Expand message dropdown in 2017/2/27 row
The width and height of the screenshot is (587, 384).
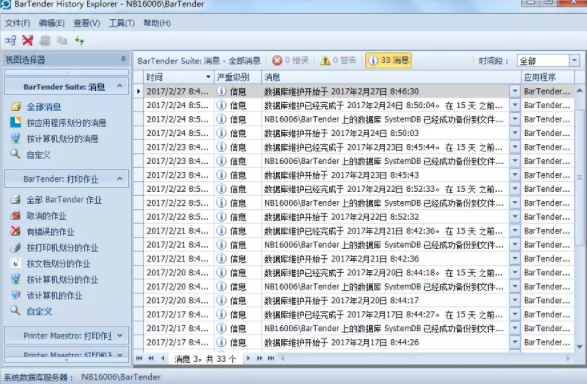tap(515, 91)
